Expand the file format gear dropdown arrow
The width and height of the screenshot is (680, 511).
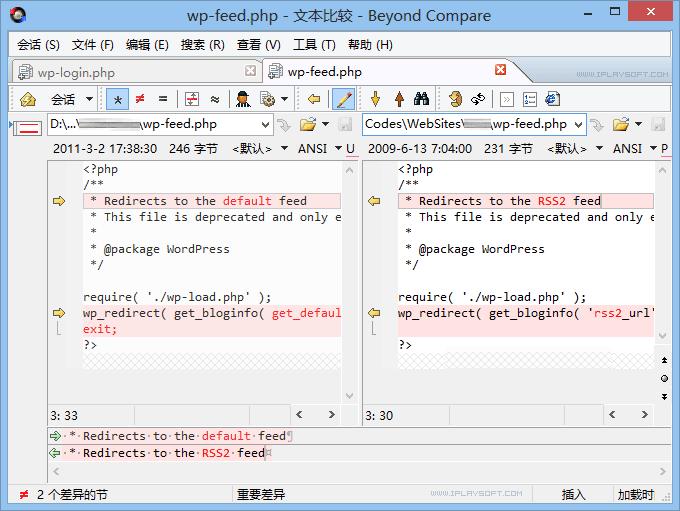(284, 99)
